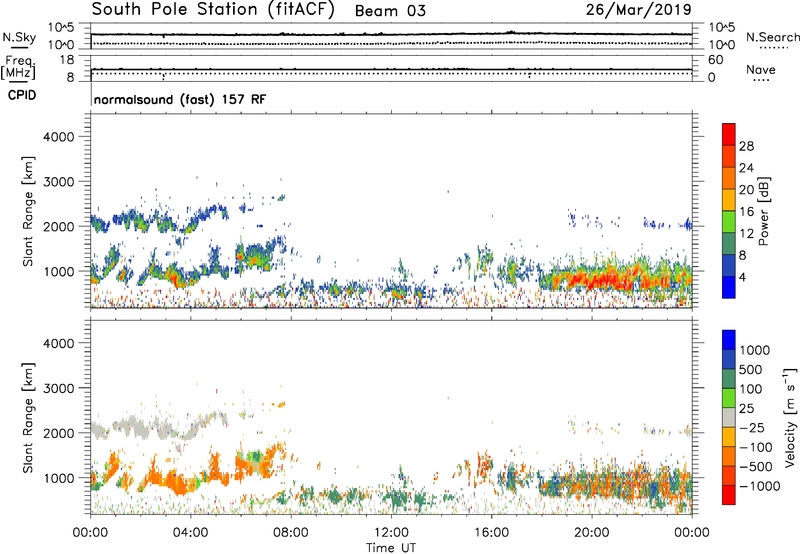The width and height of the screenshot is (800, 554).
Task: Click the '3000' tick of the velocity panel
Action: pyautogui.click(x=58, y=388)
